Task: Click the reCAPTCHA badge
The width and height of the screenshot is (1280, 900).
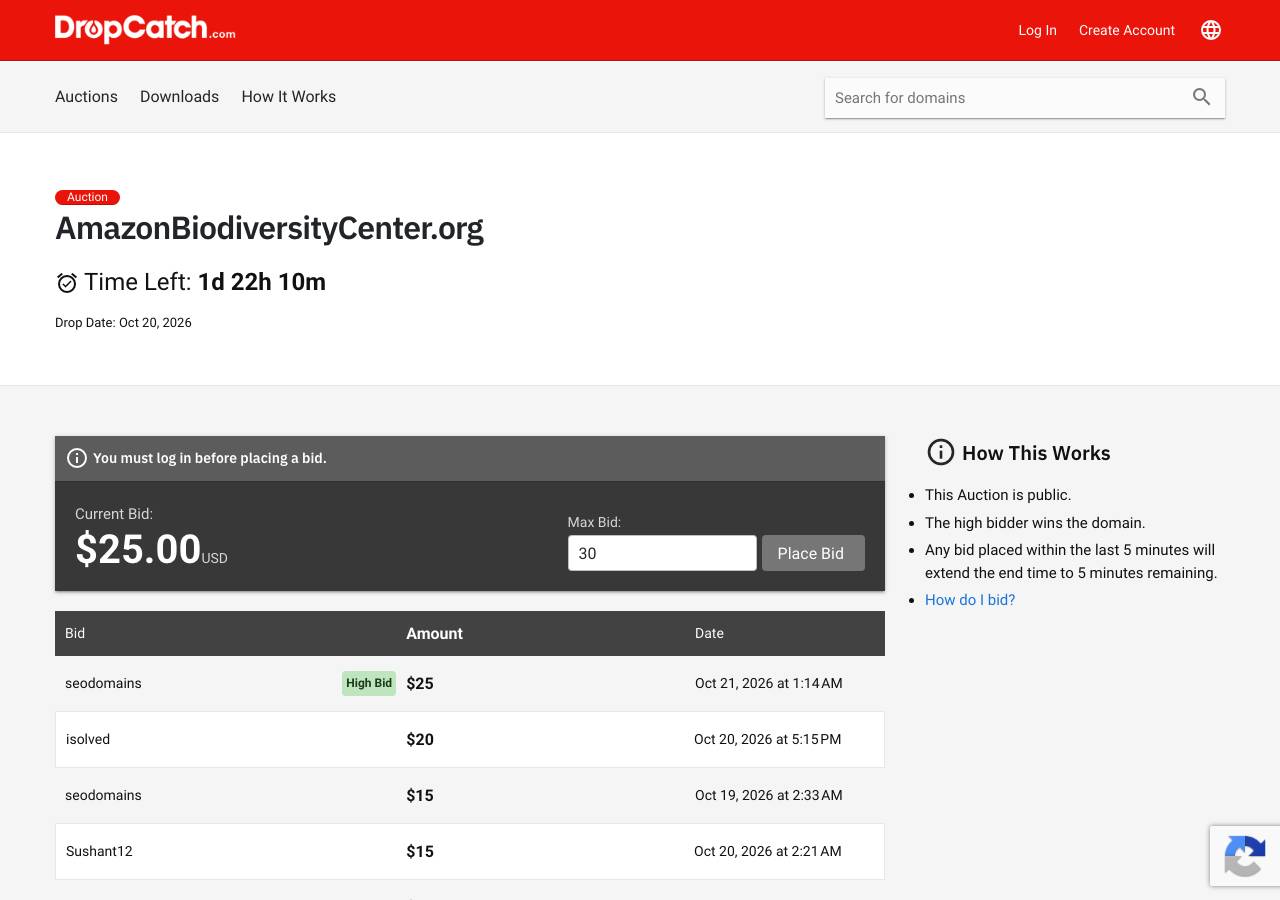Action: pyautogui.click(x=1245, y=856)
